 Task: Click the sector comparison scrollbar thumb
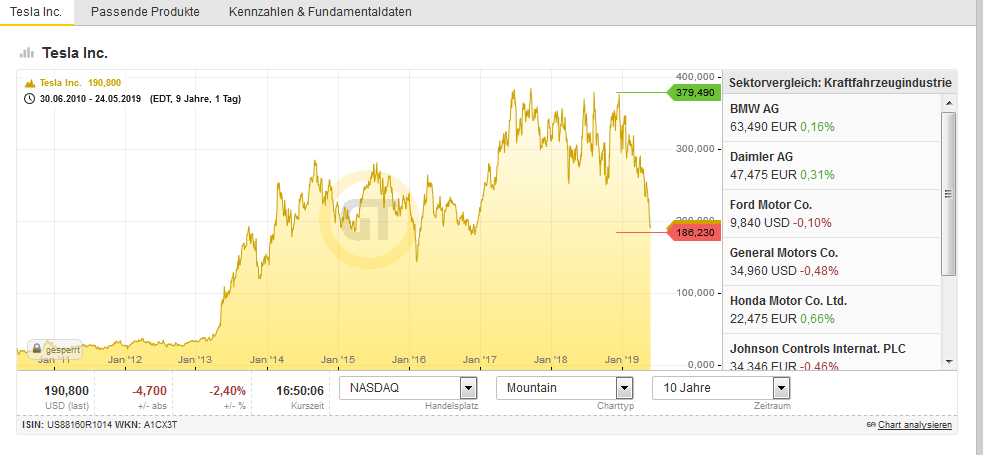[x=949, y=192]
